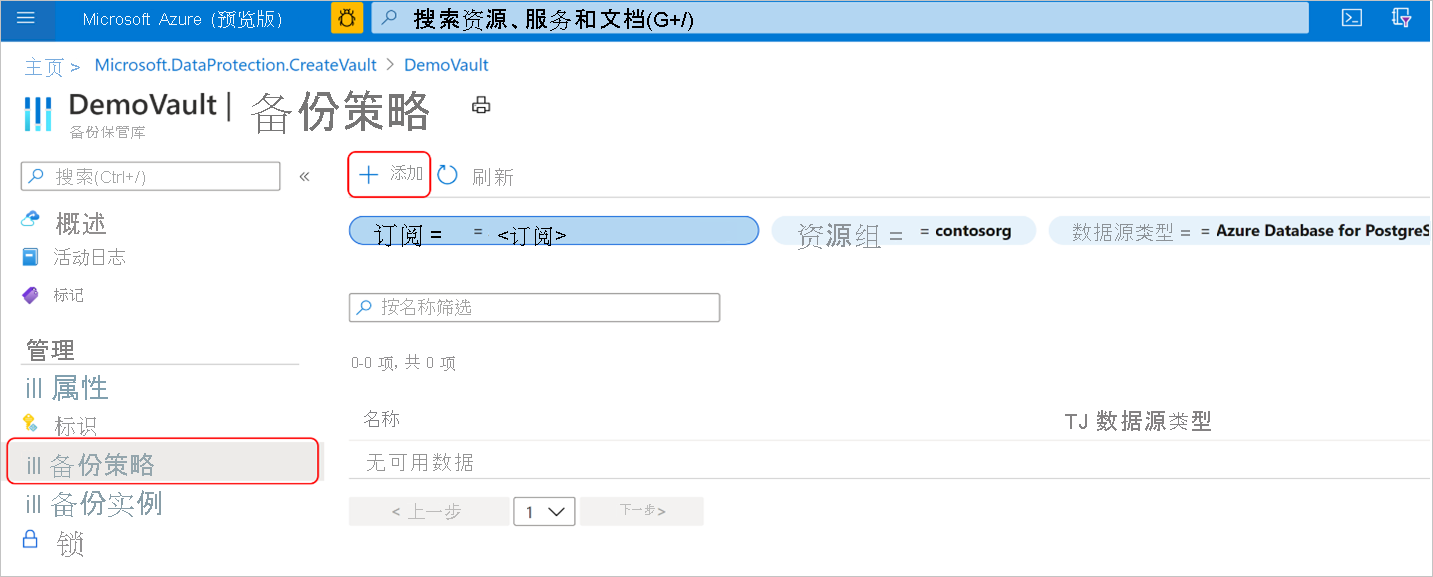
Task: Collapse the left navigation pane
Action: 304,177
